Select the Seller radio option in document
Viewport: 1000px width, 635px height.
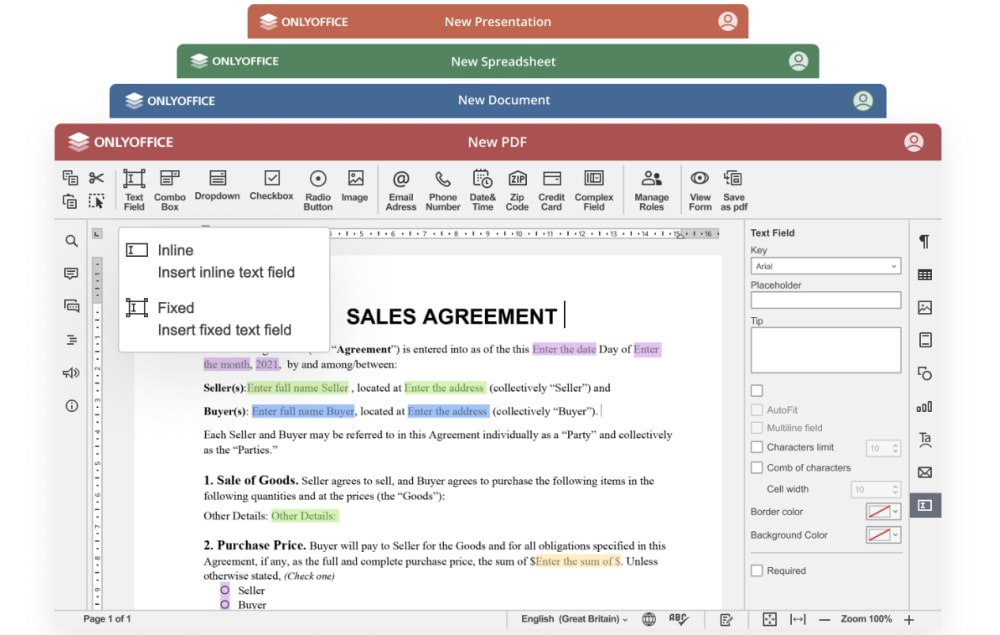(x=224, y=590)
